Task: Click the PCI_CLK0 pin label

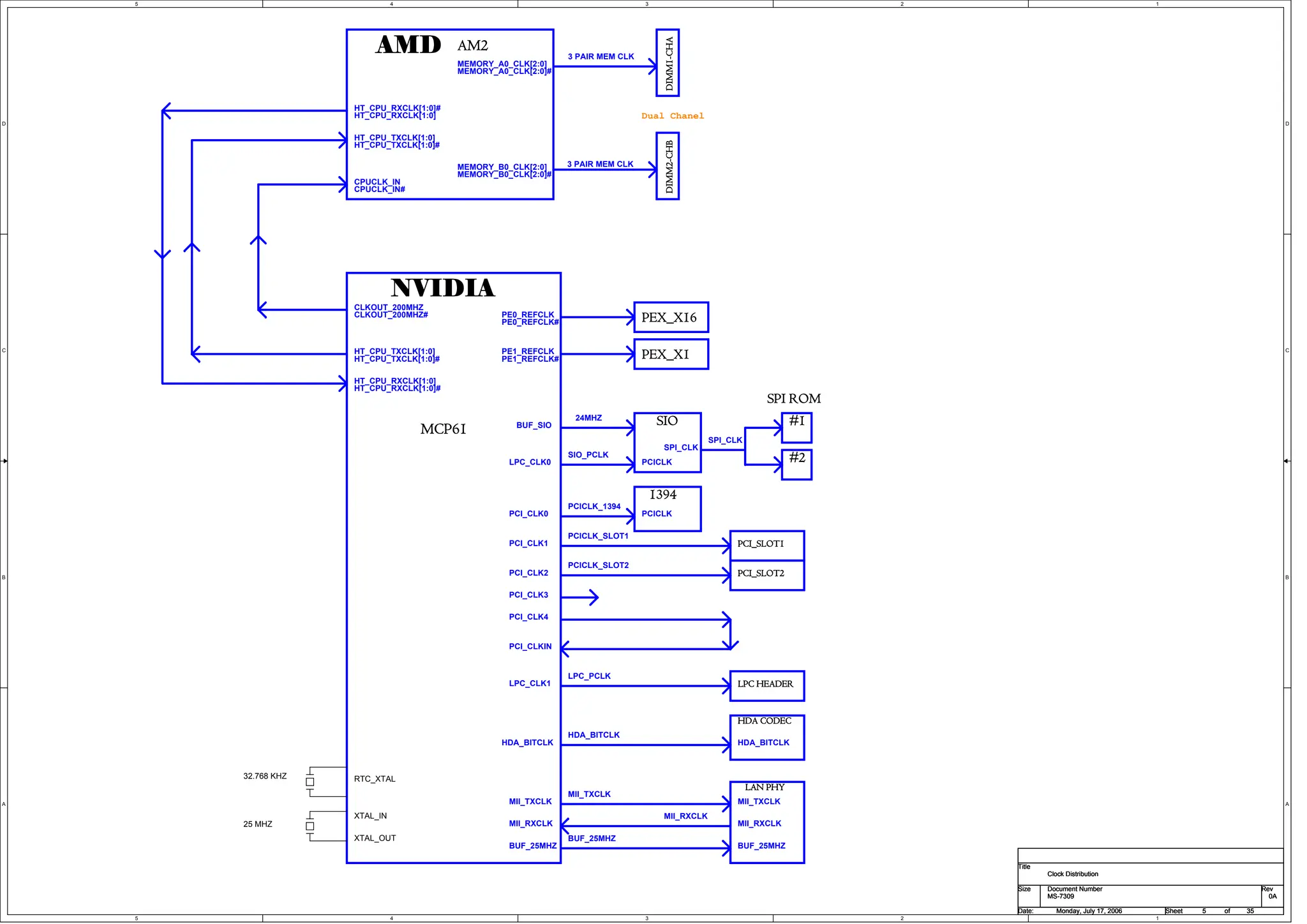Action: (528, 514)
